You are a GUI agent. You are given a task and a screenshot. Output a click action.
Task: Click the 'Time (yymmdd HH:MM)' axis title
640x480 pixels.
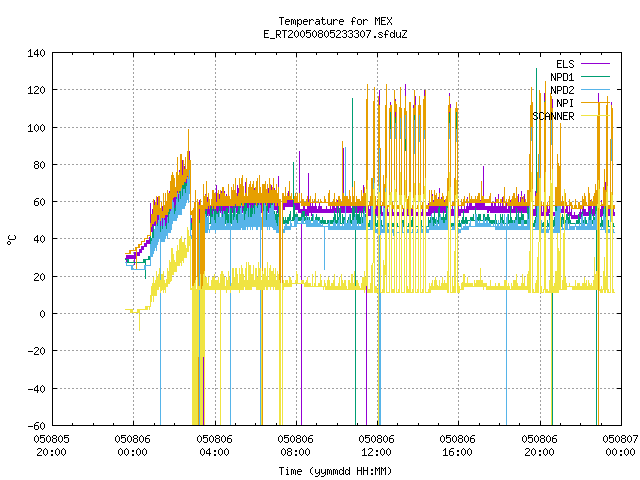click(x=335, y=471)
